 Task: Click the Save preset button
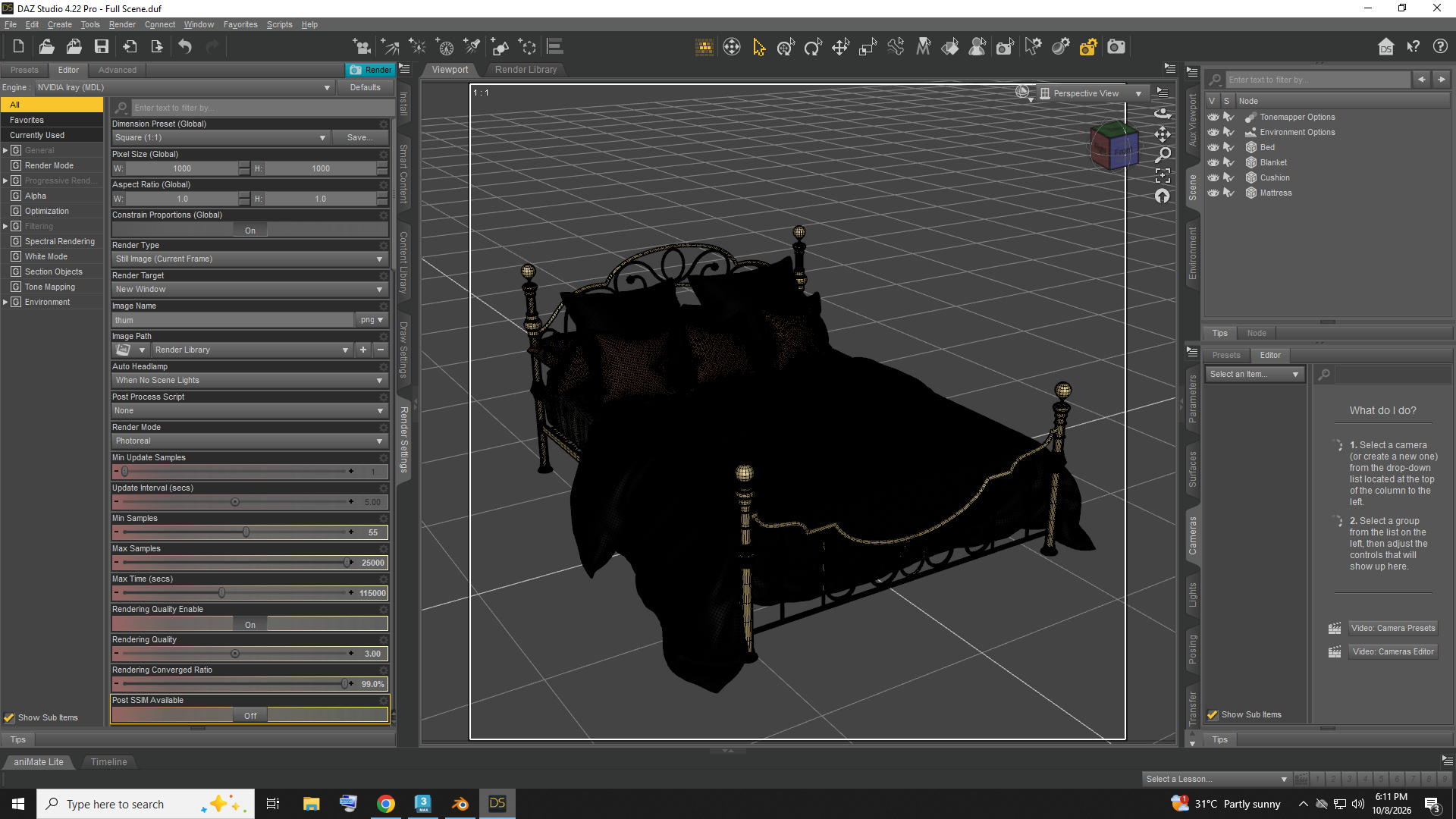pos(359,137)
